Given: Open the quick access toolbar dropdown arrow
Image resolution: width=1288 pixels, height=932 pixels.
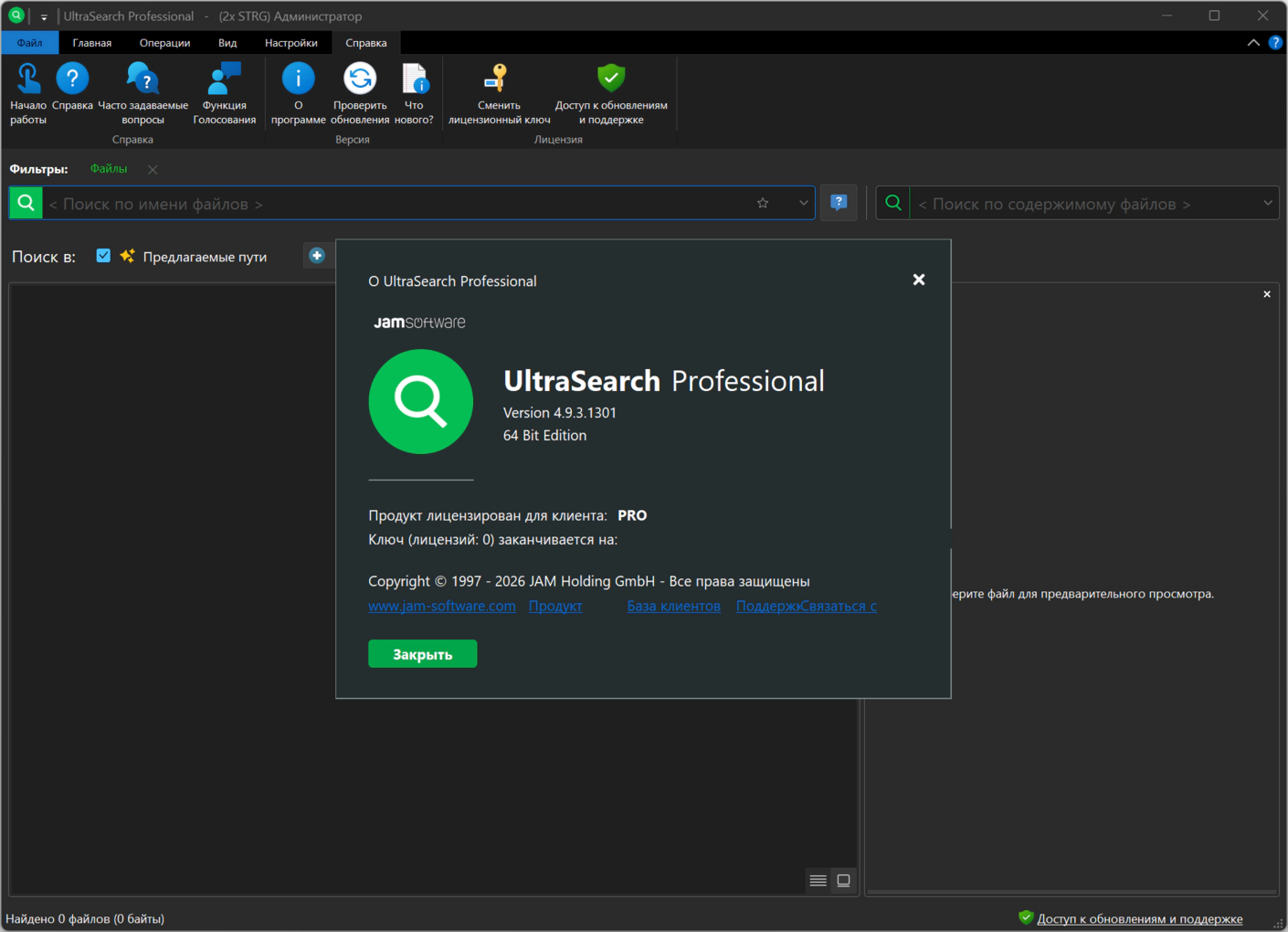Looking at the screenshot, I should point(44,16).
